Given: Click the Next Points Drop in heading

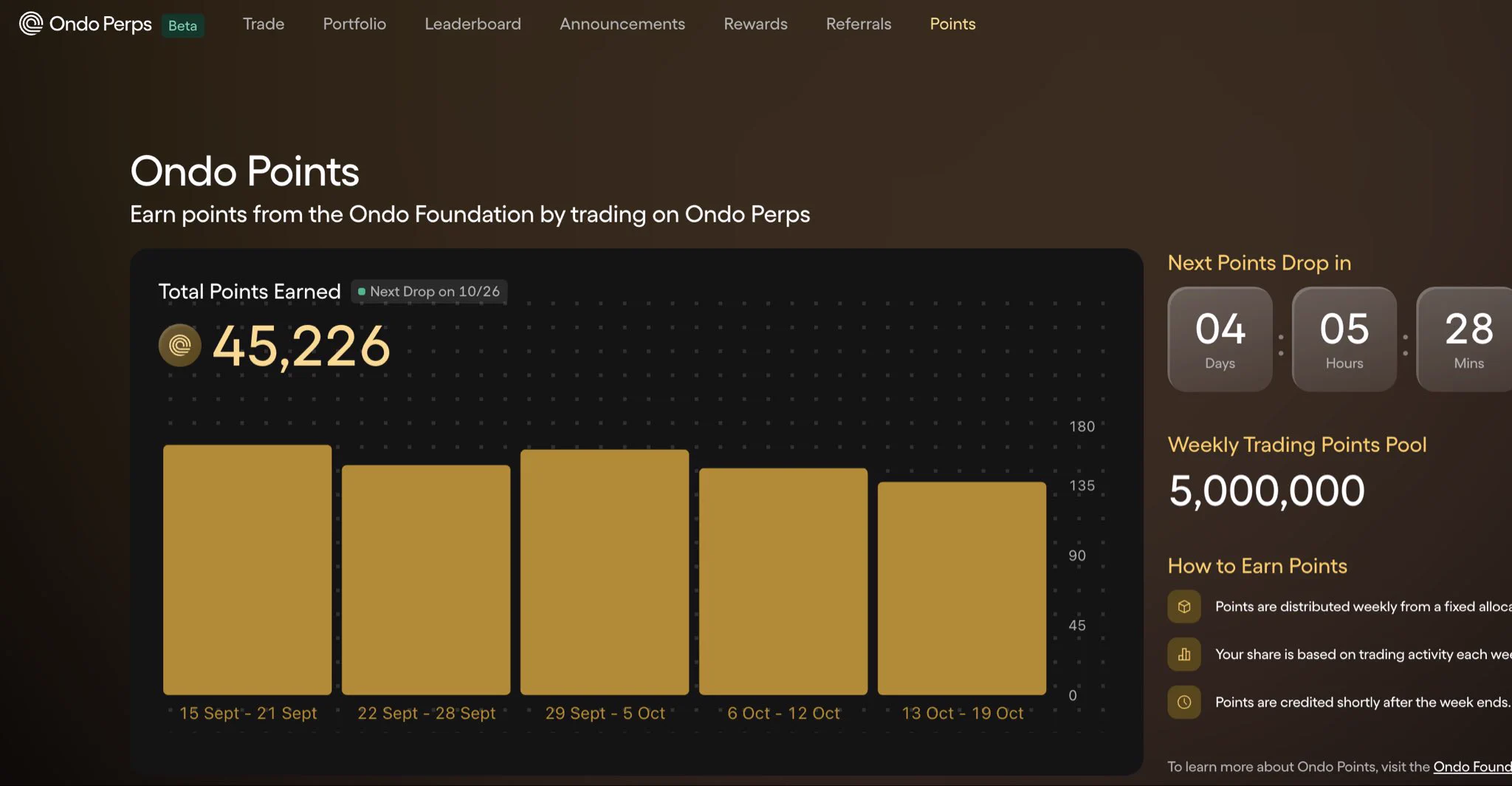Looking at the screenshot, I should pos(1260,263).
